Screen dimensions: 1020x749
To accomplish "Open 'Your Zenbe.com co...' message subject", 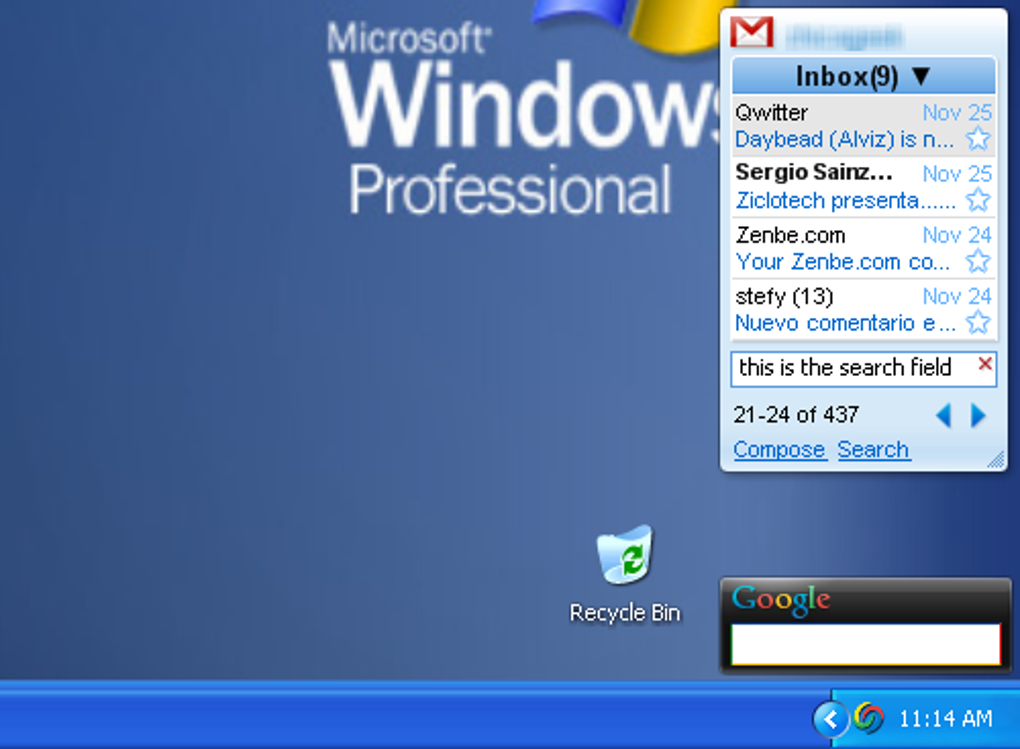I will tap(842, 262).
